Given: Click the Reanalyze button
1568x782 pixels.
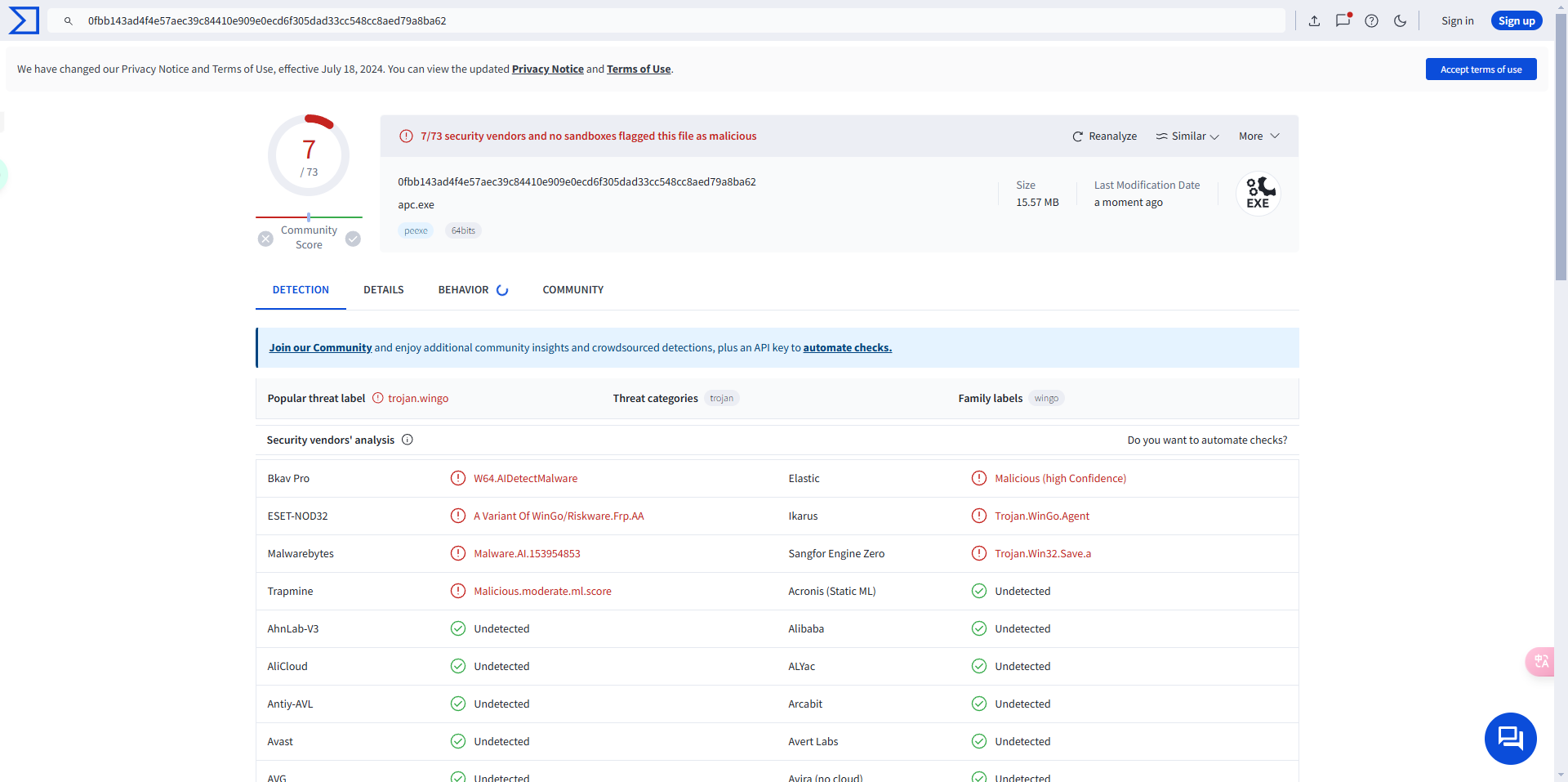Looking at the screenshot, I should [1104, 136].
